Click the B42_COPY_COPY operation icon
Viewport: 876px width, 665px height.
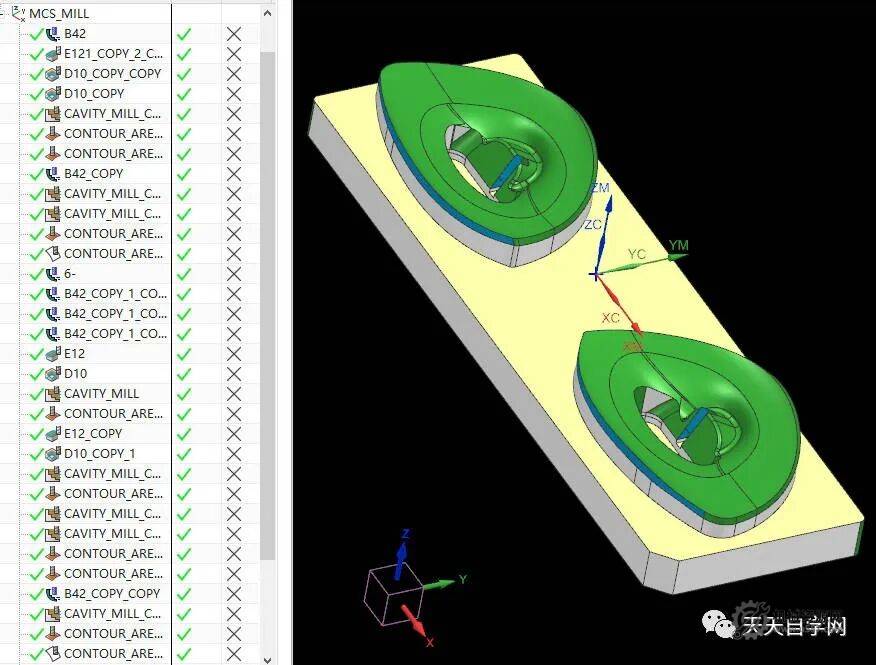click(x=53, y=594)
